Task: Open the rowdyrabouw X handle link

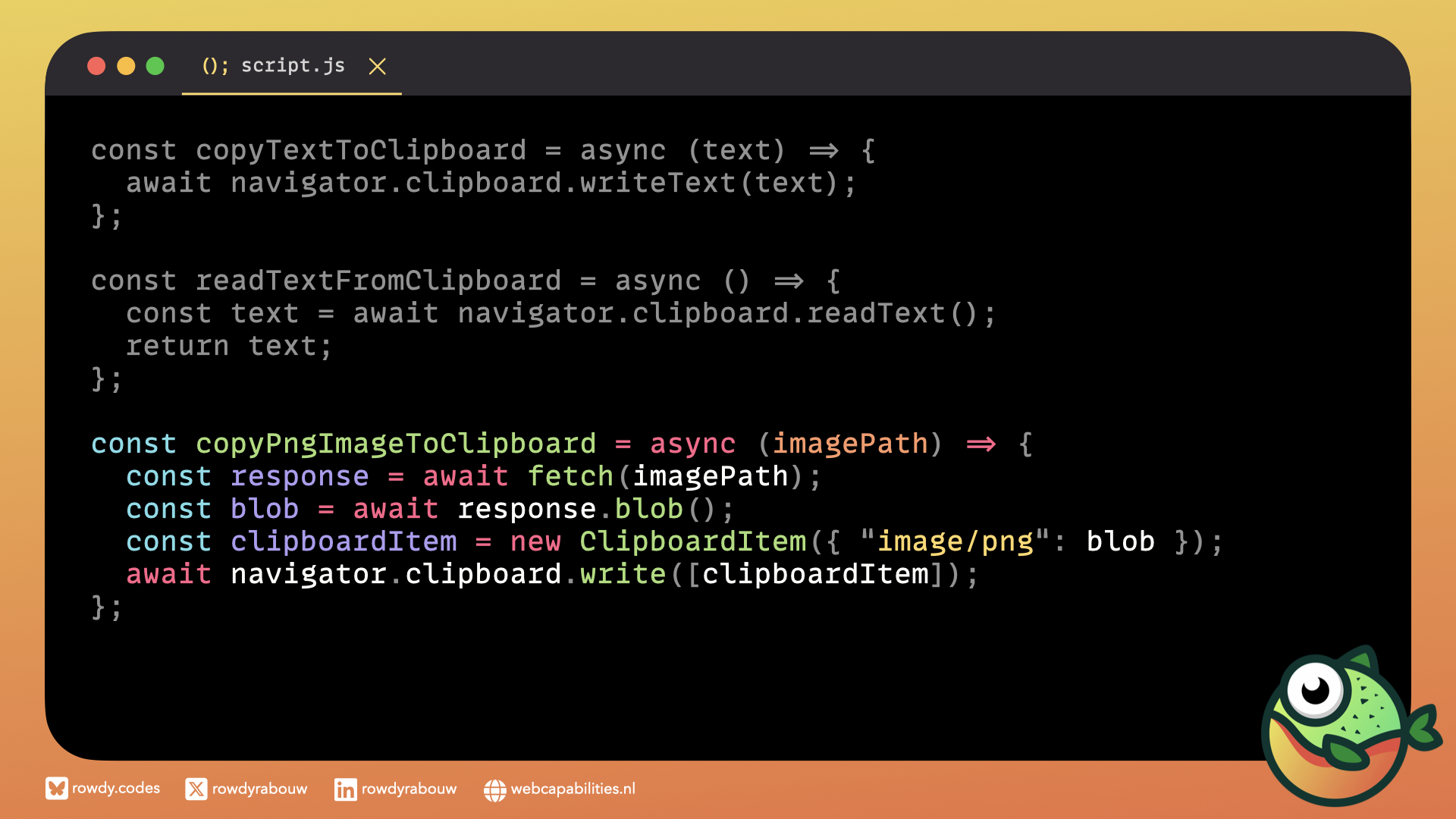Action: (259, 789)
